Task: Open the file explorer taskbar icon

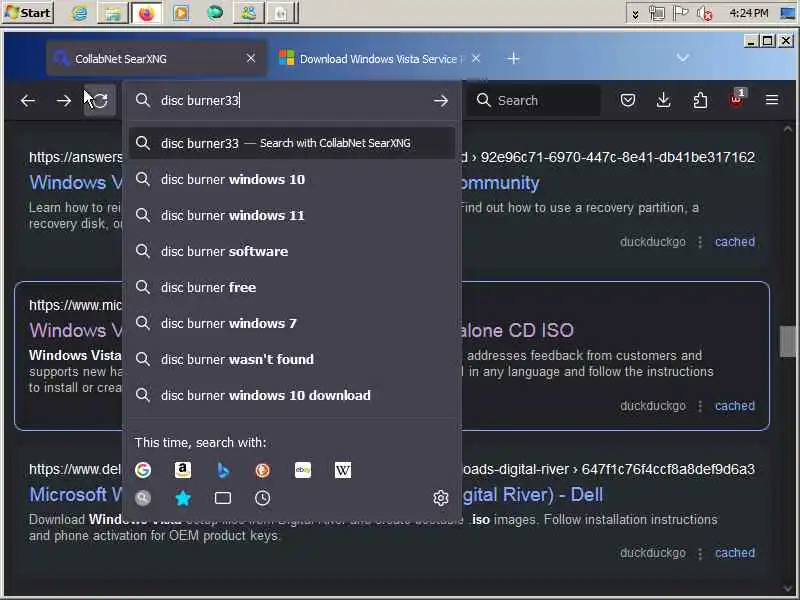Action: (112, 13)
